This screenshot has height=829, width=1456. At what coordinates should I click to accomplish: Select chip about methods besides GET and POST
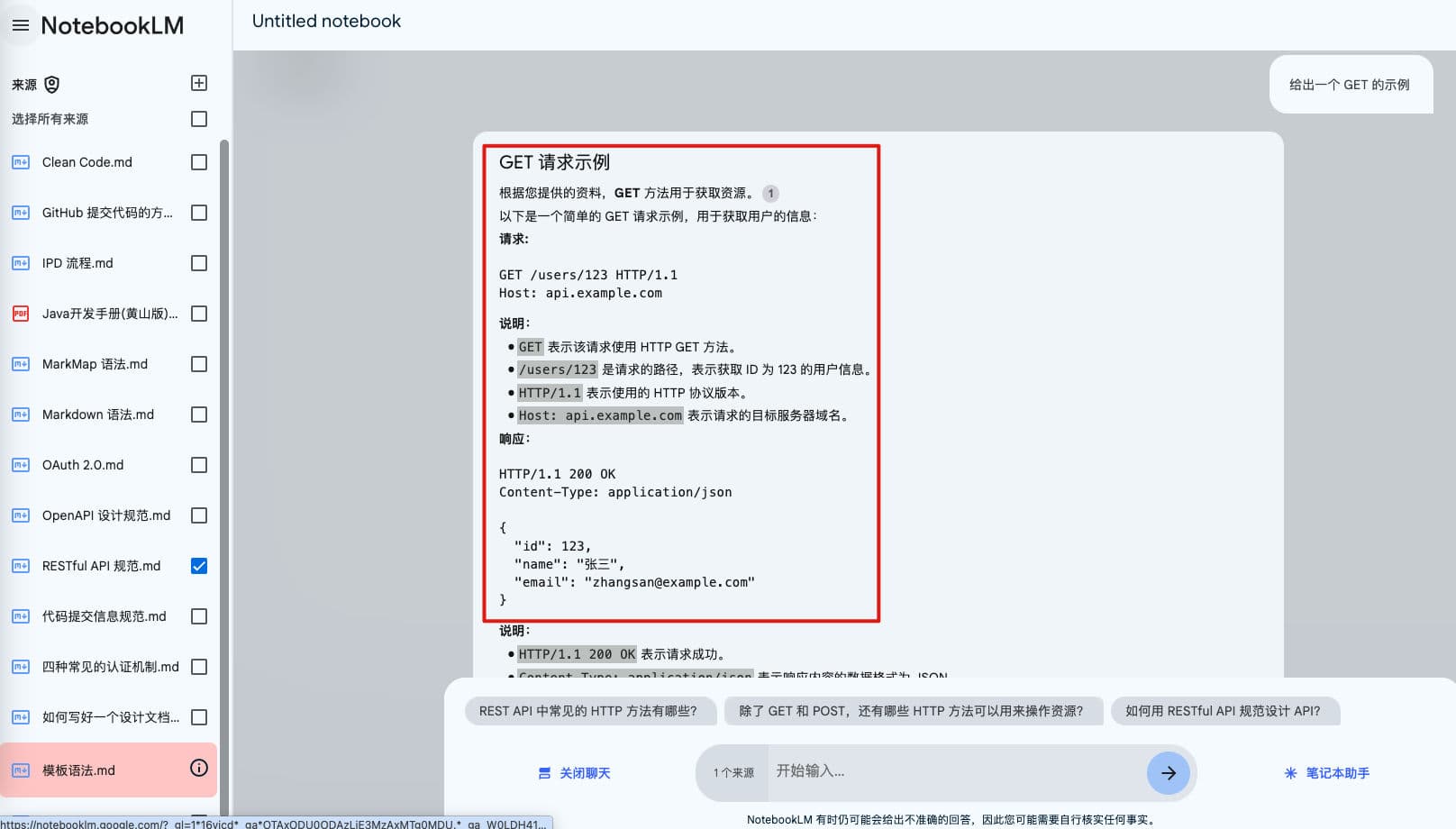click(913, 711)
